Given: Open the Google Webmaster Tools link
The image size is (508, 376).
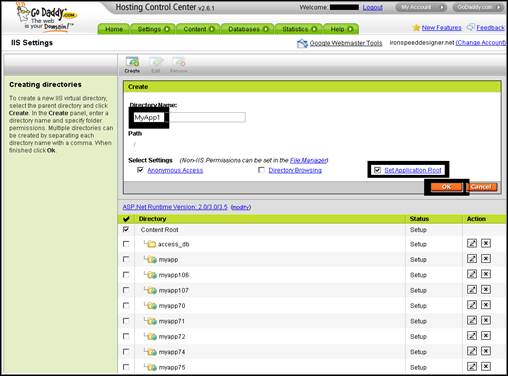Looking at the screenshot, I should [346, 43].
